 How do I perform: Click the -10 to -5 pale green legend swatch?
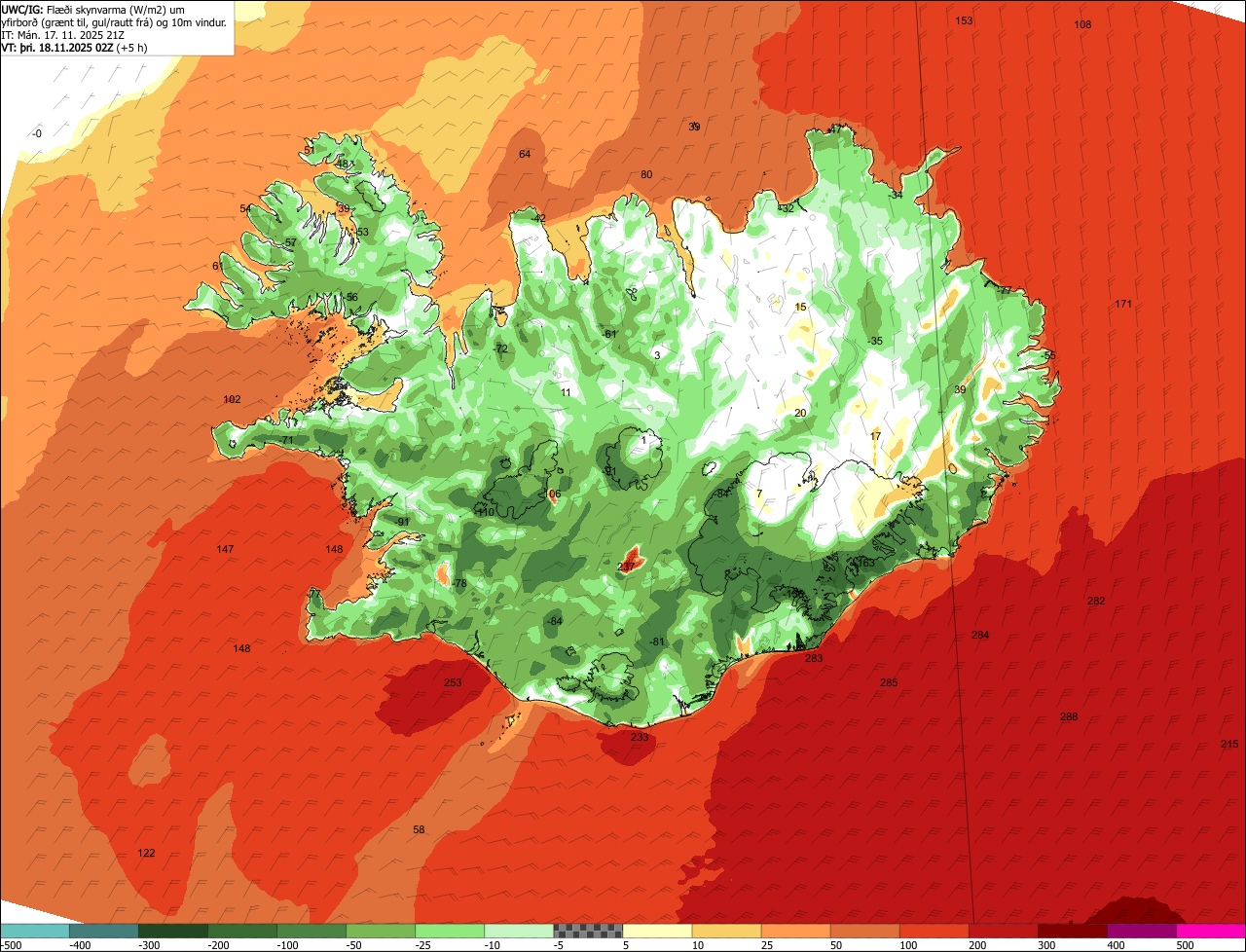519,931
